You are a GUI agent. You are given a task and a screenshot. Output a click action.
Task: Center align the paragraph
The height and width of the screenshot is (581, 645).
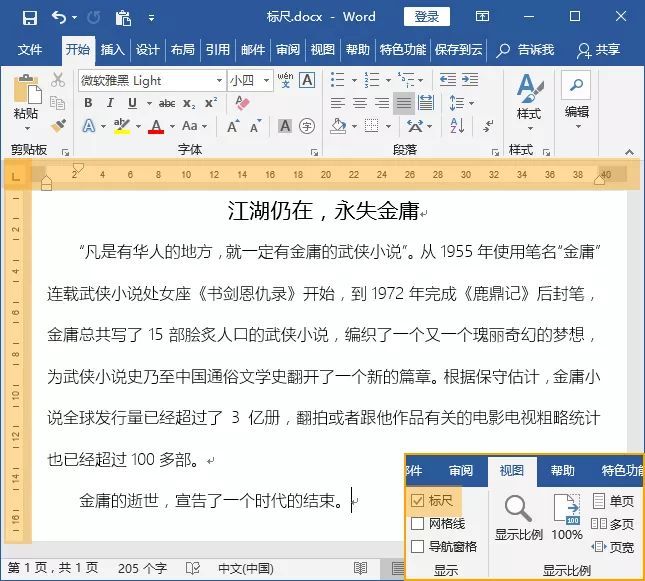click(360, 103)
